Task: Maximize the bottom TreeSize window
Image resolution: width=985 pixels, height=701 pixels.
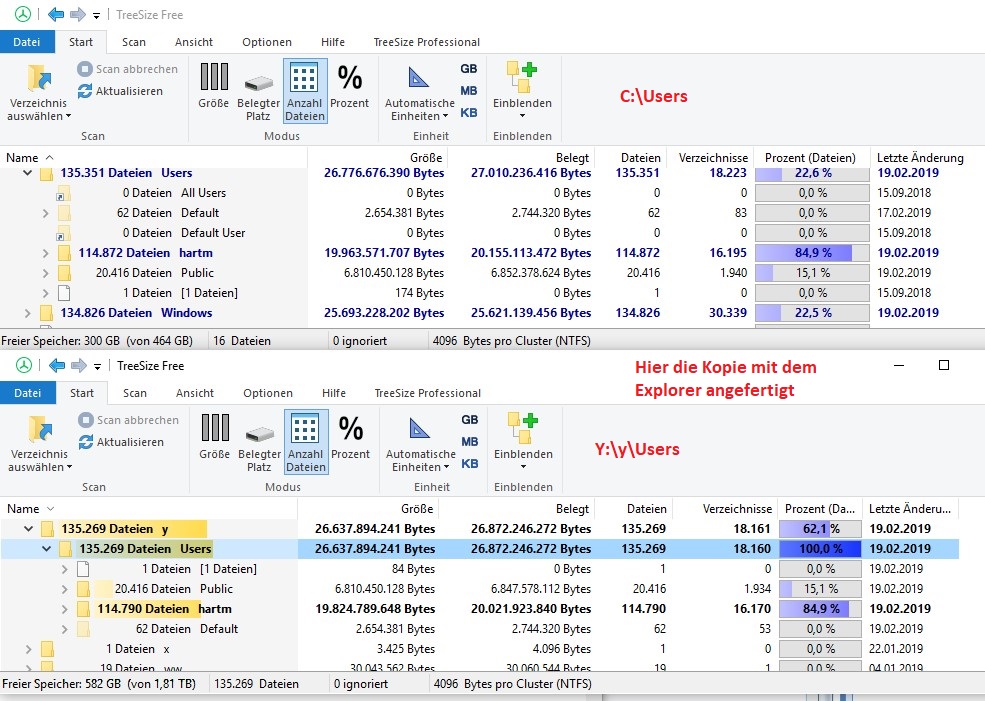Action: [944, 366]
